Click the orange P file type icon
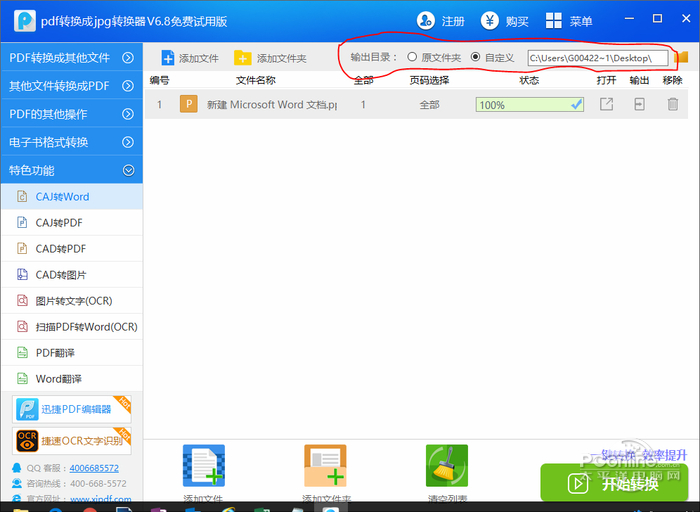Screen dimensions: 700x512 tap(189, 104)
